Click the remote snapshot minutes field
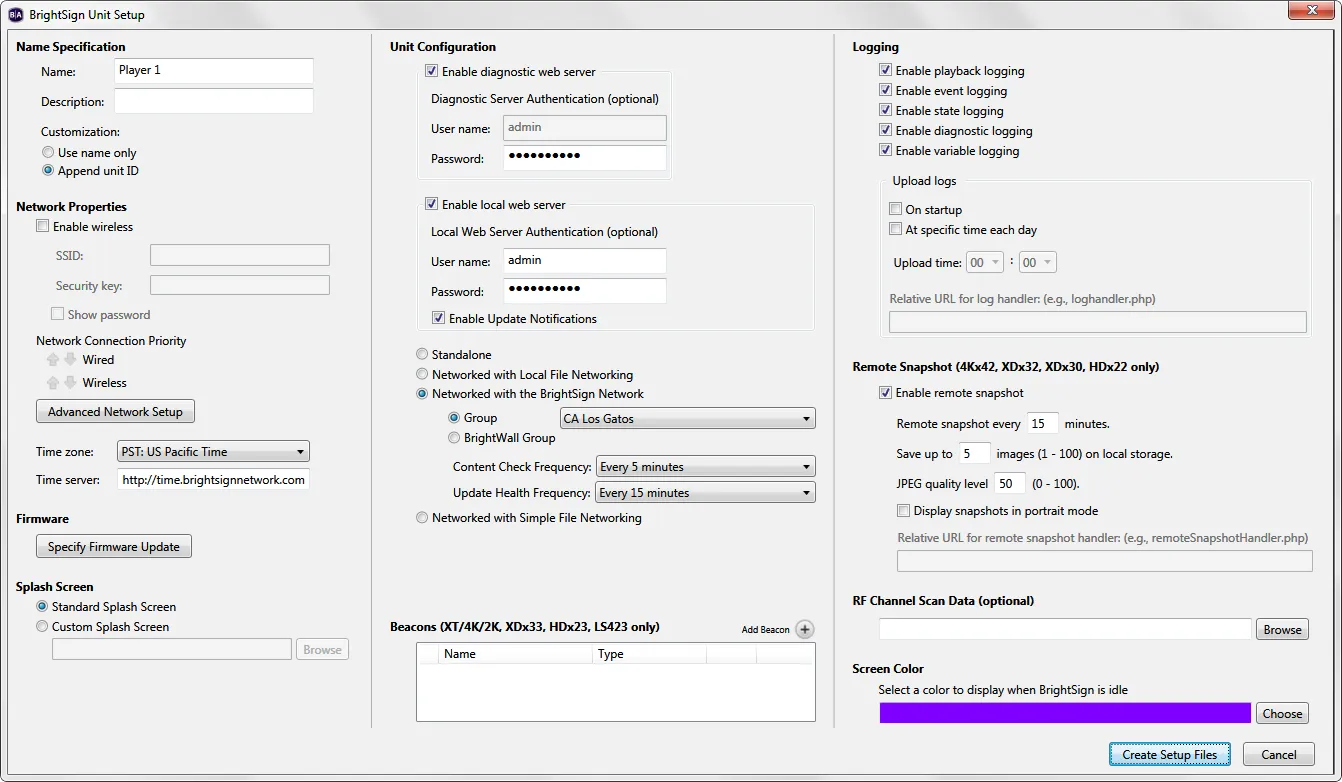 (x=1043, y=424)
